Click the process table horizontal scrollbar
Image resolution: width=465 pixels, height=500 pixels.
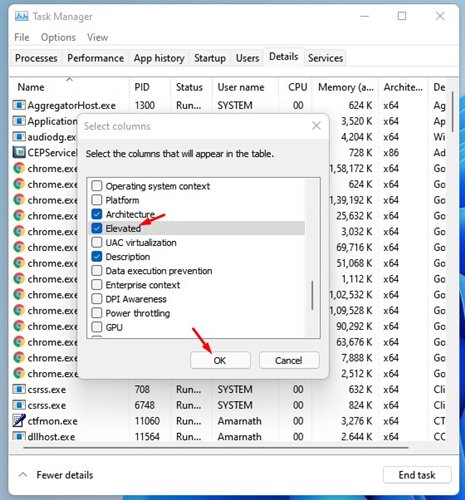coord(216,447)
